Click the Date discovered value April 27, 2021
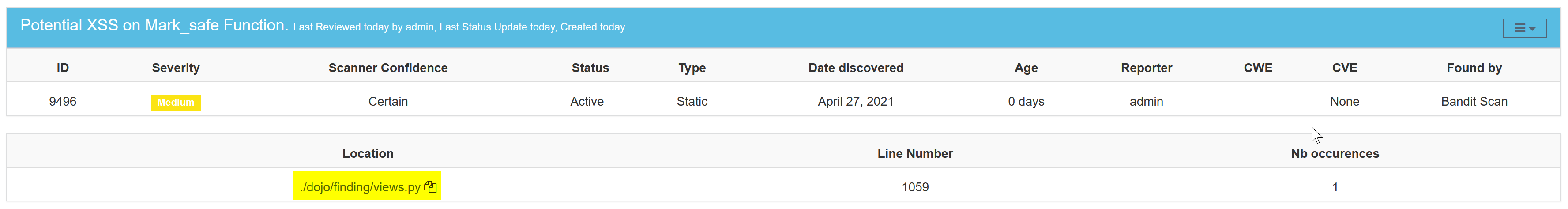 (855, 101)
